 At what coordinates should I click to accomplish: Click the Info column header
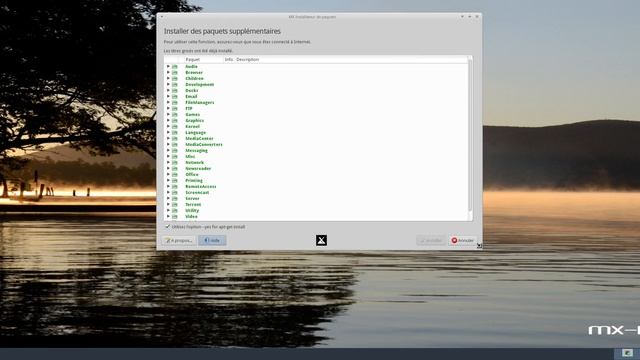tap(229, 60)
